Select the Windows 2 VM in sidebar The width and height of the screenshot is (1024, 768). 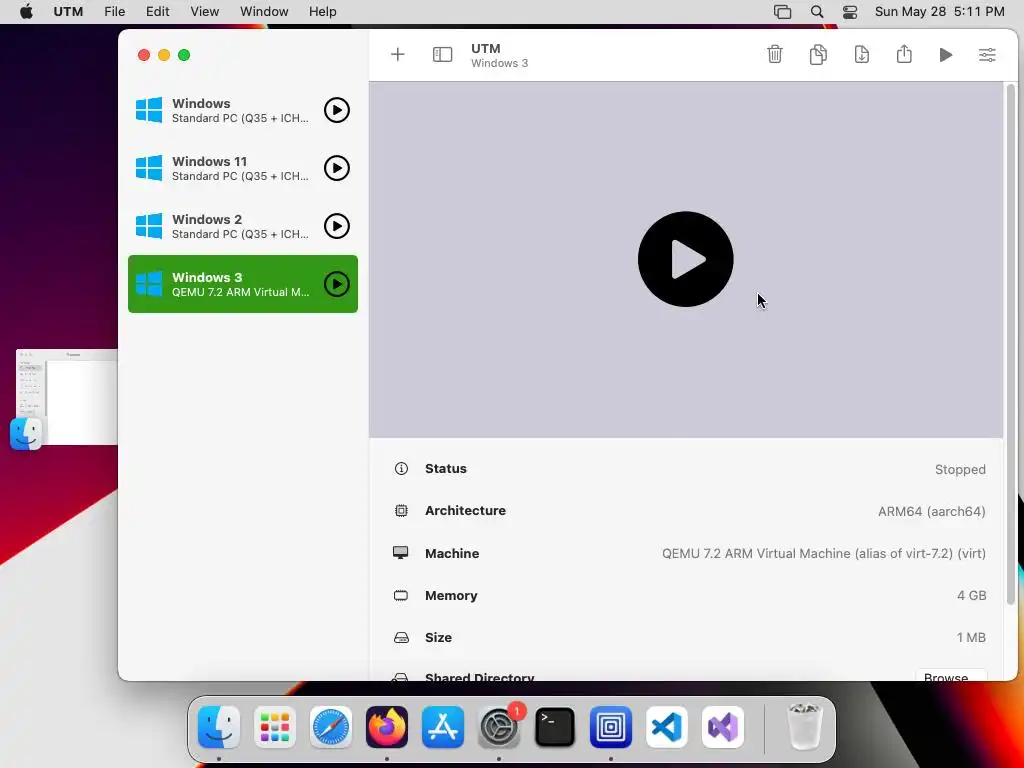[x=243, y=226]
